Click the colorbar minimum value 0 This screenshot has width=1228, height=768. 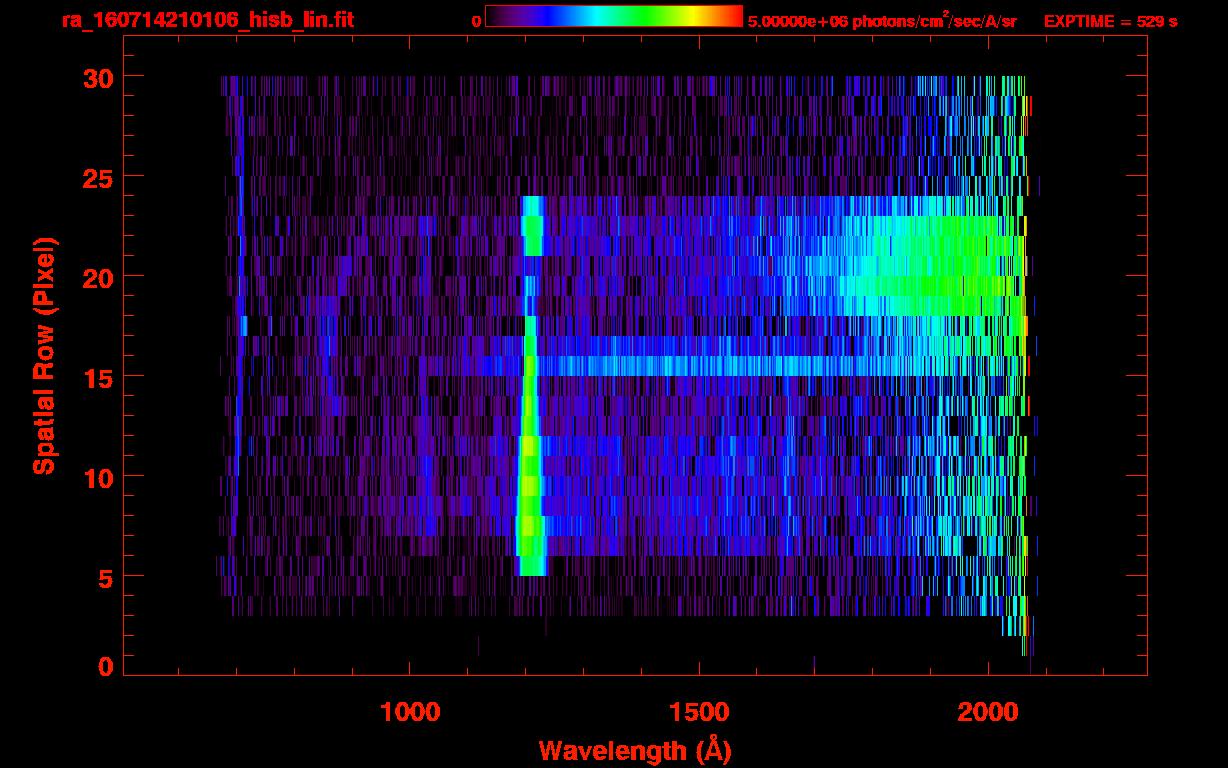pyautogui.click(x=476, y=21)
